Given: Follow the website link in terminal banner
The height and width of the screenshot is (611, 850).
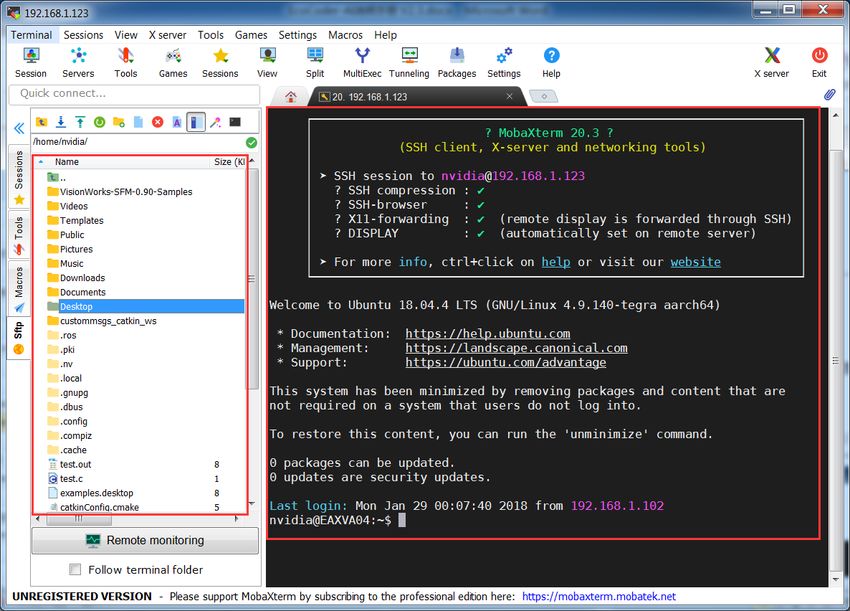Looking at the screenshot, I should (696, 262).
